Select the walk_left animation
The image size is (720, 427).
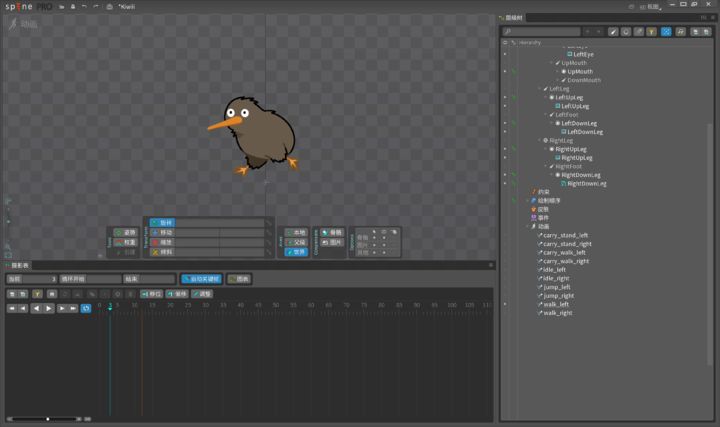coord(556,304)
